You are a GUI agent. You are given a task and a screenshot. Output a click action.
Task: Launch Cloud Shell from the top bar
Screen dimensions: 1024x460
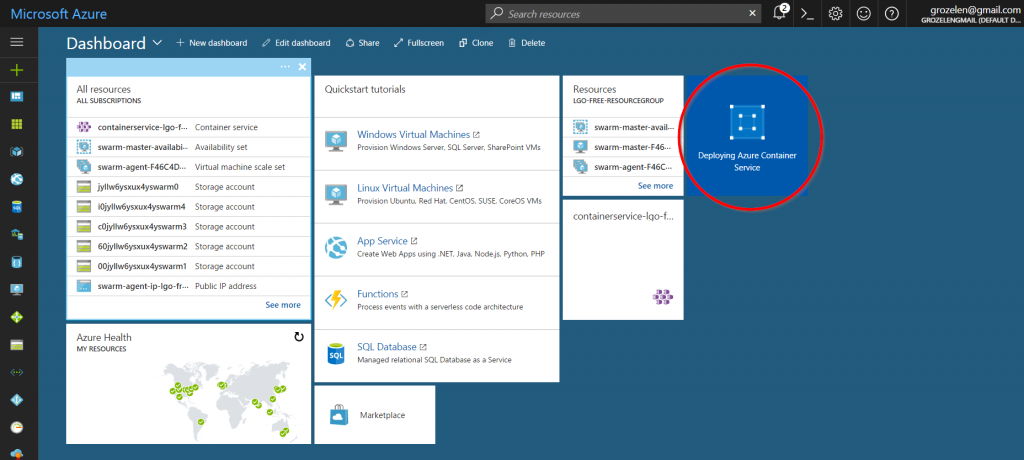point(808,14)
